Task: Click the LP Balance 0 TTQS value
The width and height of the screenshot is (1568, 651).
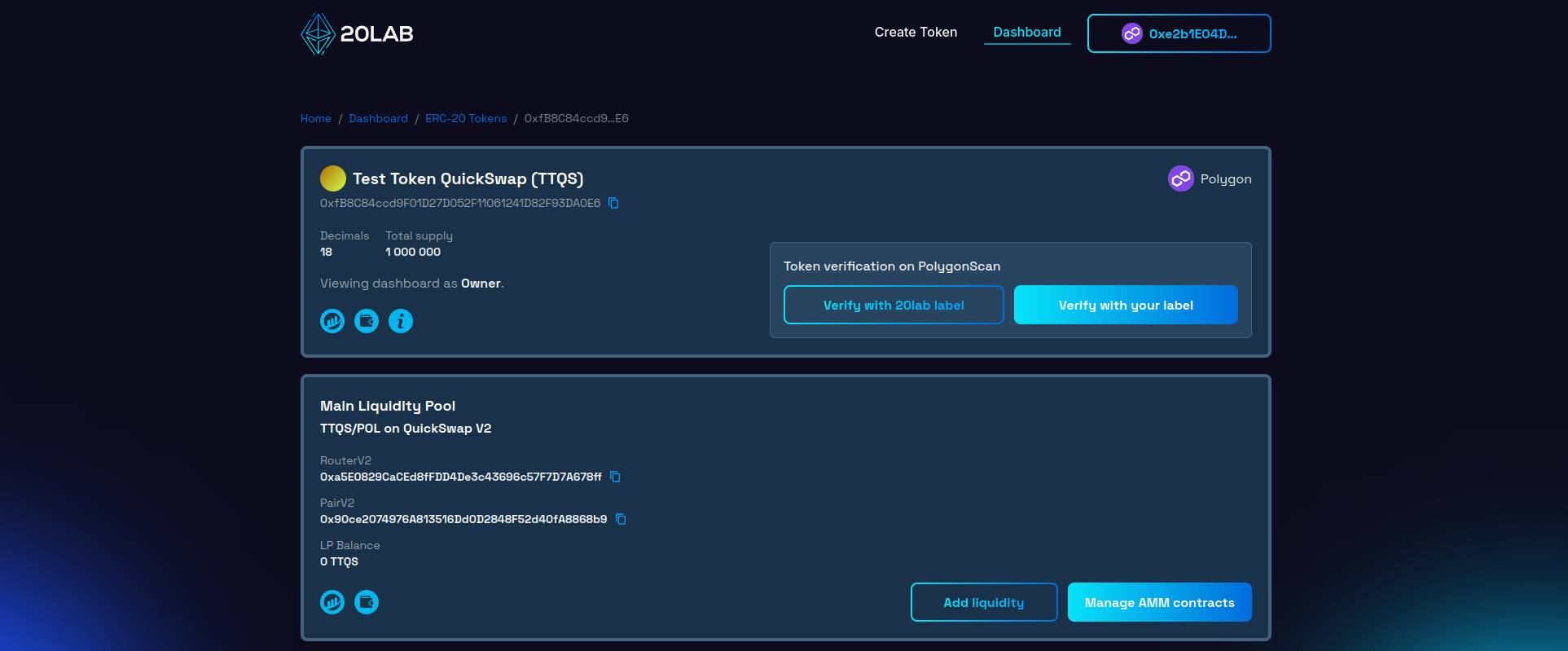Action: click(339, 561)
